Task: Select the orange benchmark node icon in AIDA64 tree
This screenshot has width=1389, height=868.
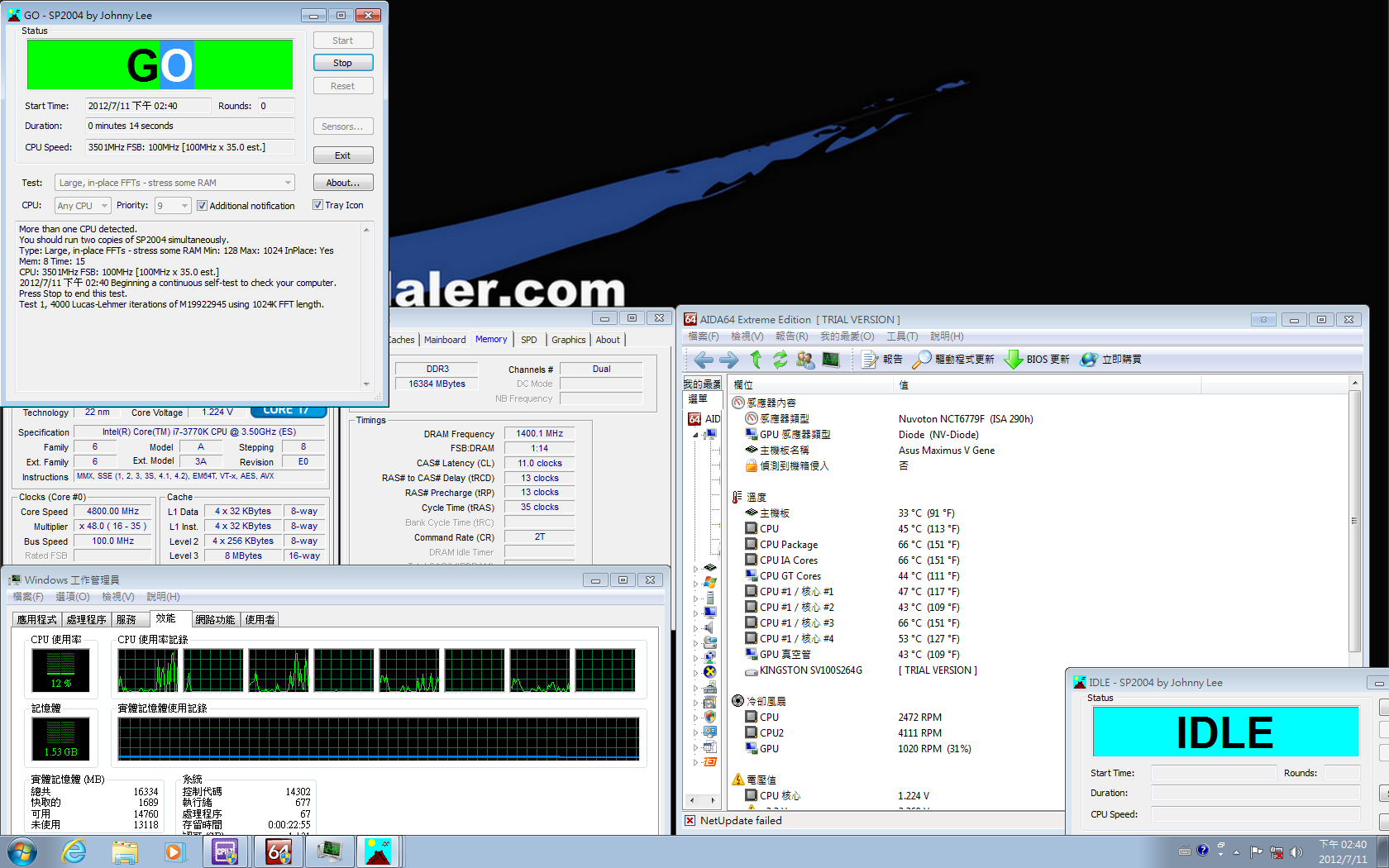Action: pyautogui.click(x=709, y=761)
